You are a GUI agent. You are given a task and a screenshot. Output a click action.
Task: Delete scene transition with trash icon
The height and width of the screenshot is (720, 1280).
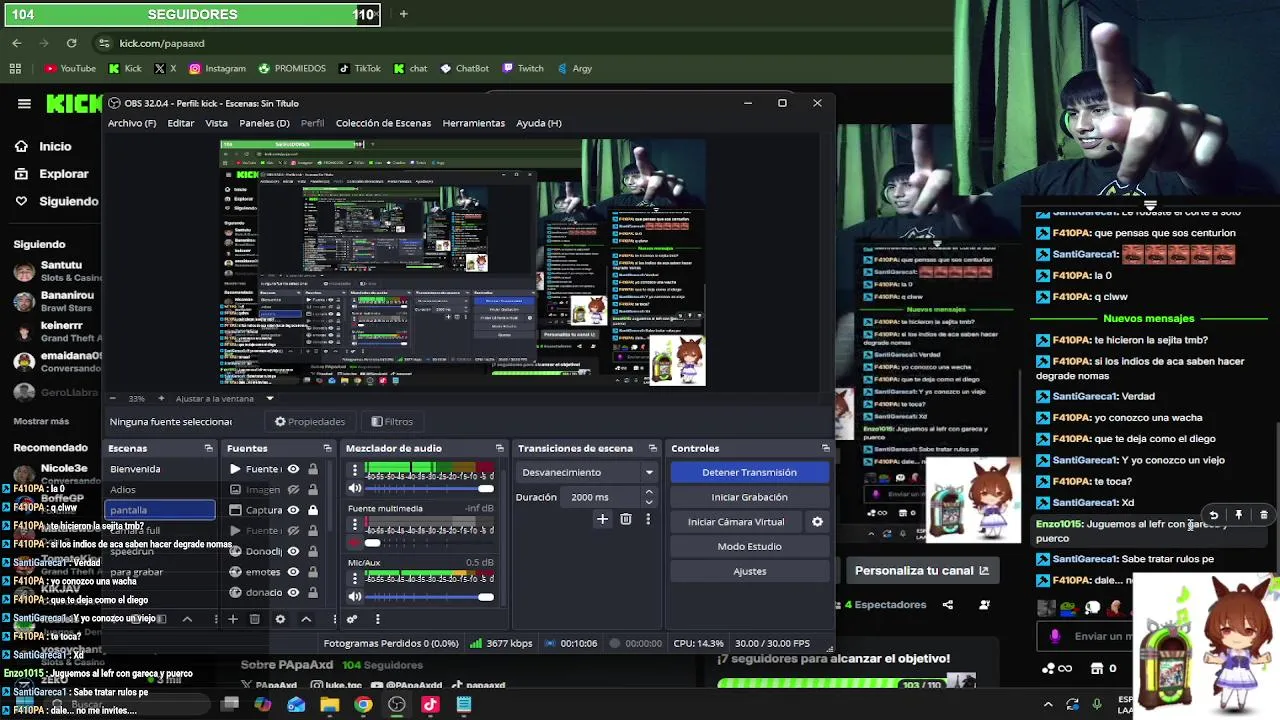[626, 519]
